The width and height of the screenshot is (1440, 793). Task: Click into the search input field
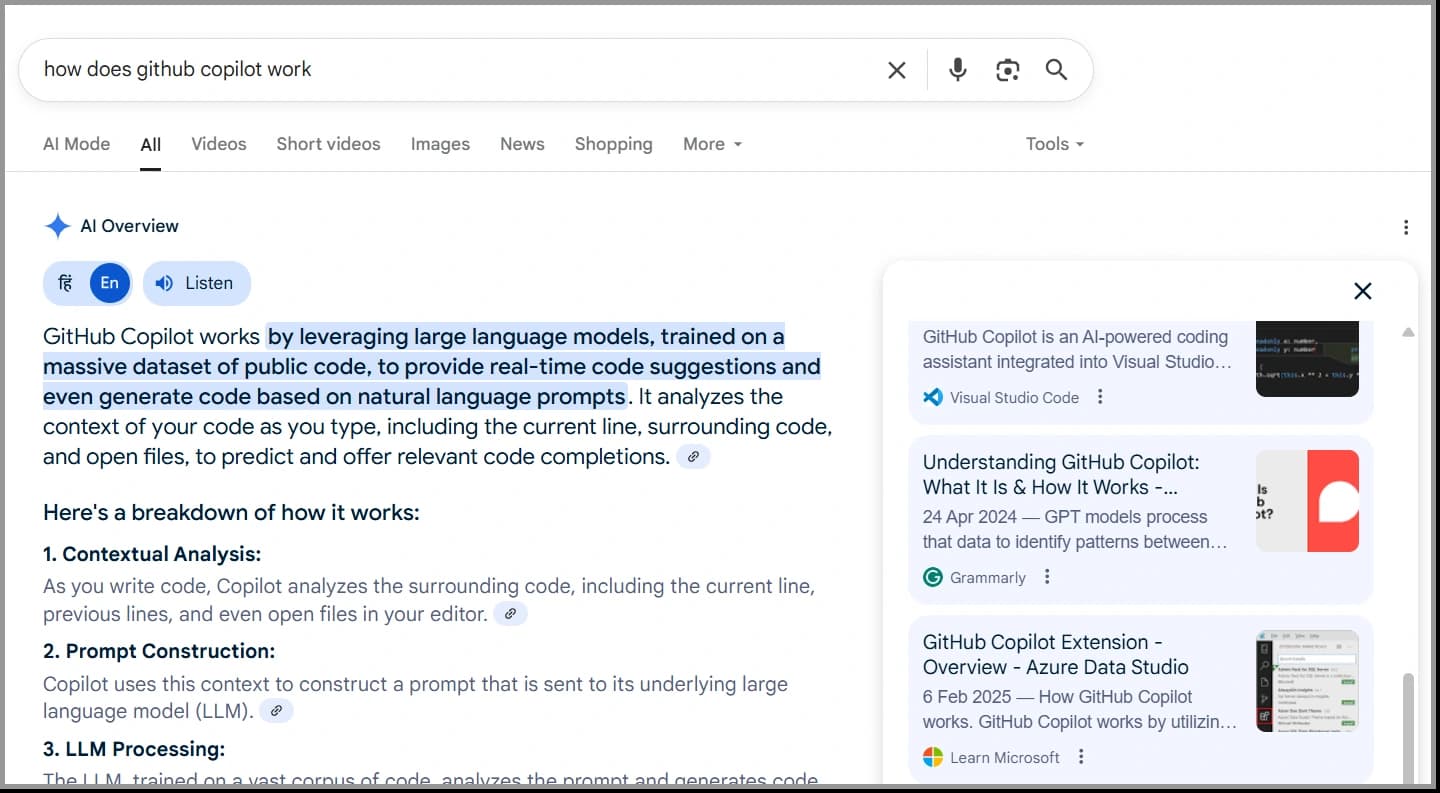[455, 70]
